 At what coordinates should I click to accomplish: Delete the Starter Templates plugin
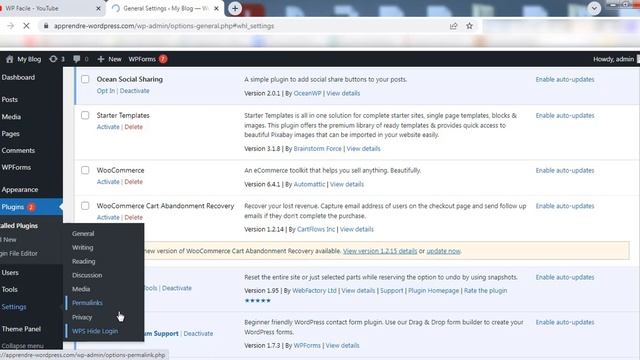click(133, 127)
